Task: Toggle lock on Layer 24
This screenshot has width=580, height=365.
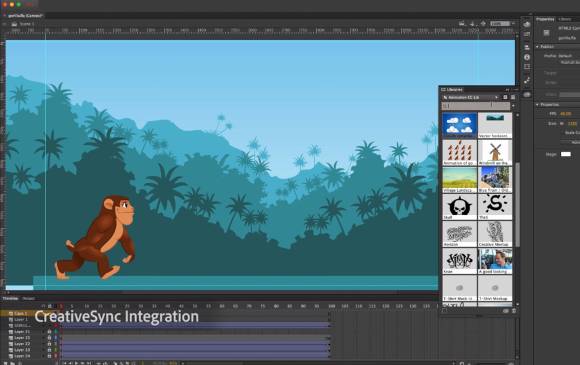Action: coord(49,356)
